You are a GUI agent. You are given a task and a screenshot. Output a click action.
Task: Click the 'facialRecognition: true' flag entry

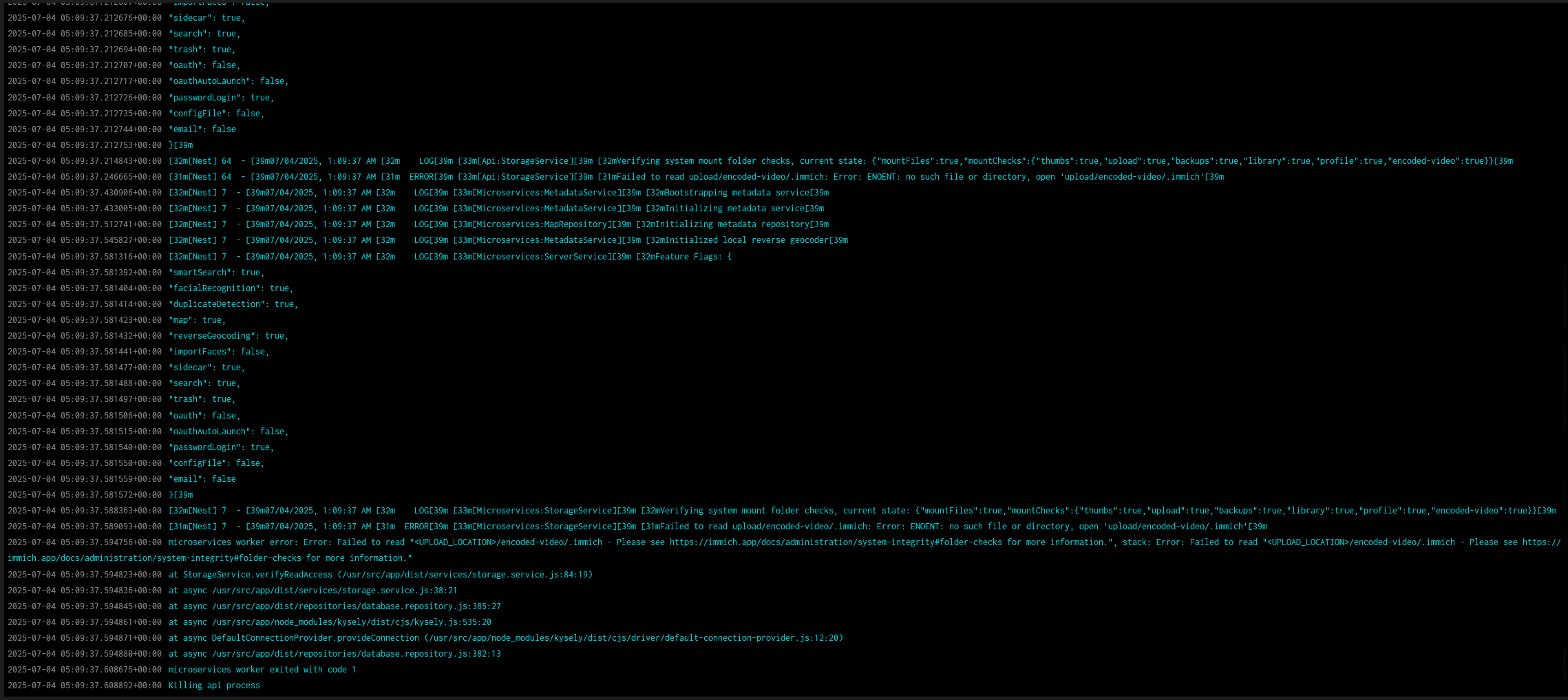pyautogui.click(x=231, y=288)
